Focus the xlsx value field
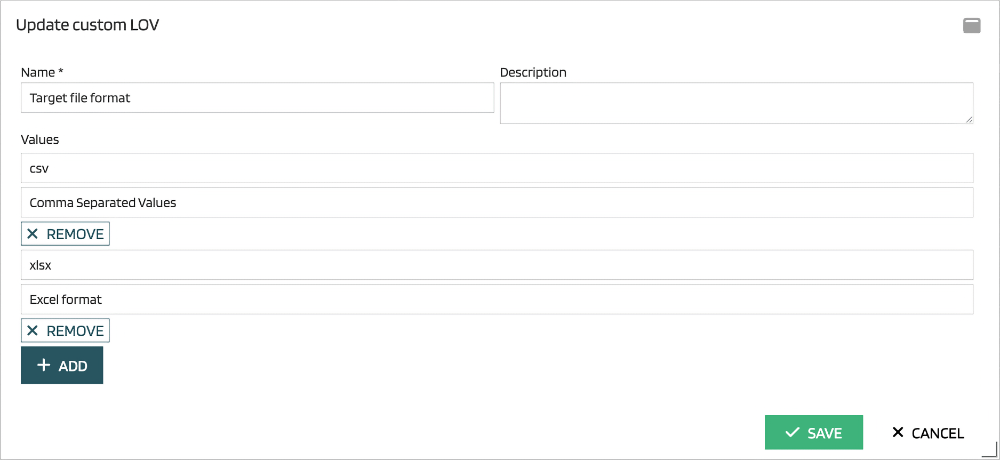1000x460 pixels. (497, 265)
